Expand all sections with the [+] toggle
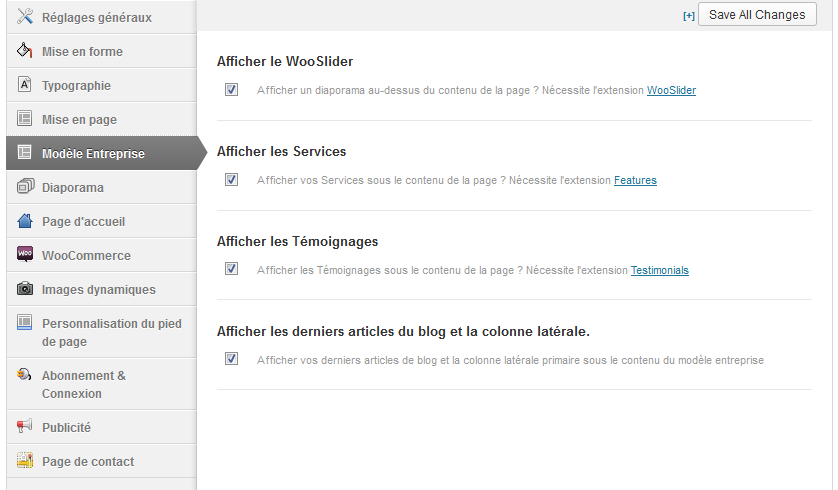The image size is (838, 490). (x=688, y=16)
